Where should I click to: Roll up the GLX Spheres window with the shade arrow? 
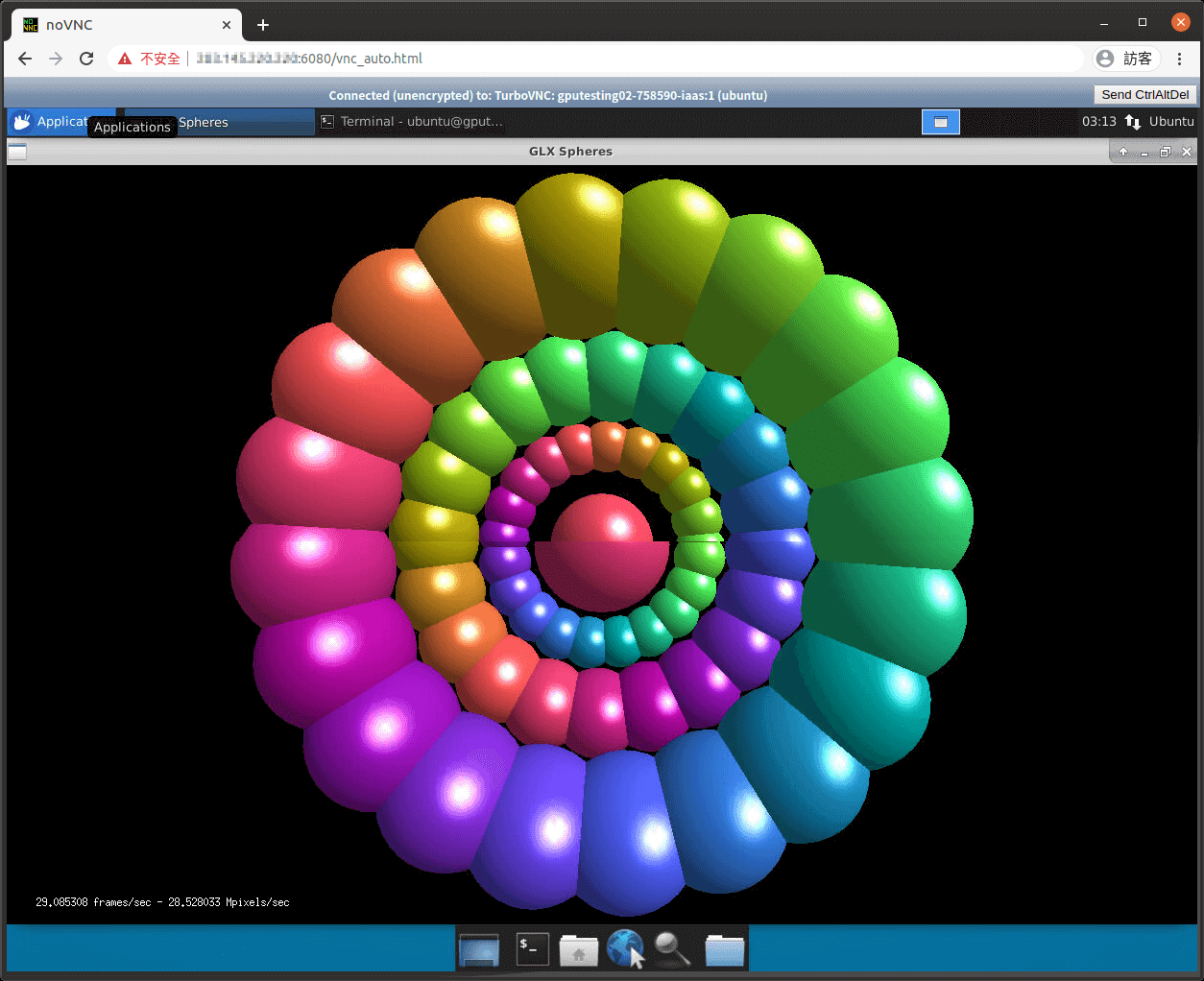click(1122, 151)
